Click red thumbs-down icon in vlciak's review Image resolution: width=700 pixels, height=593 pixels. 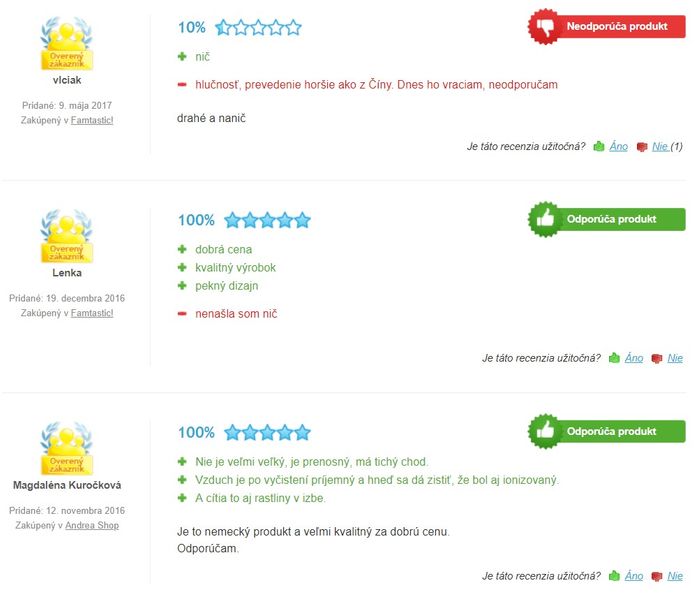[642, 146]
